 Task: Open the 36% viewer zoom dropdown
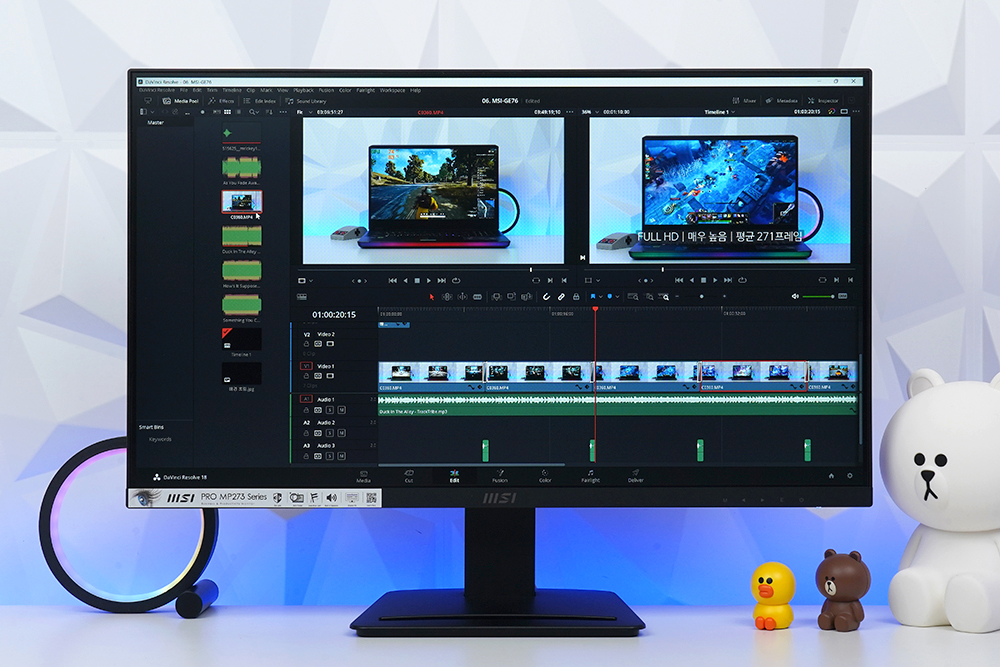(x=590, y=112)
